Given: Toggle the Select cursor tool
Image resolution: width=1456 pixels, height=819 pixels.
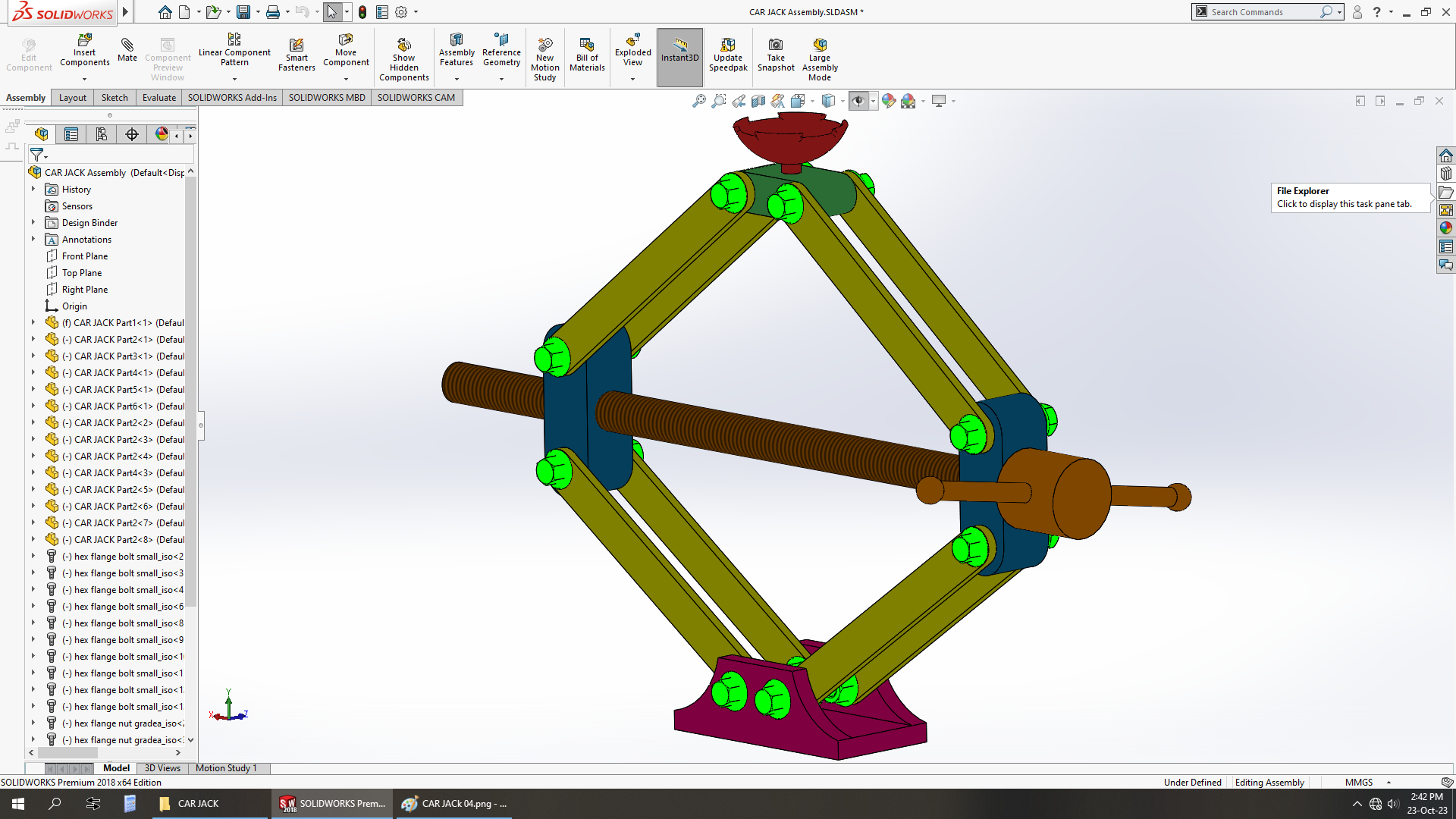Looking at the screenshot, I should [x=331, y=12].
